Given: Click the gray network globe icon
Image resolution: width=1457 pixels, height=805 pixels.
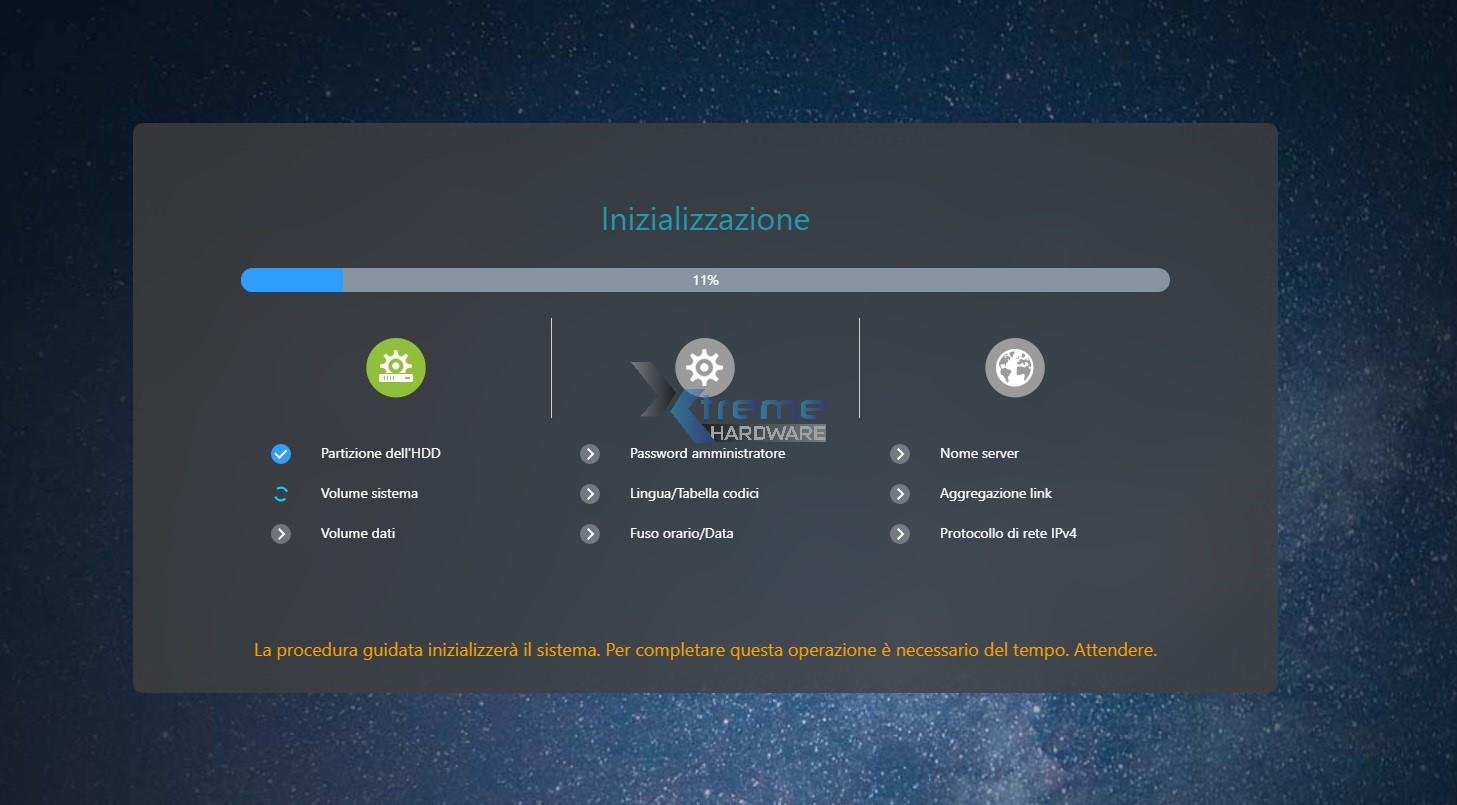Looking at the screenshot, I should coord(1014,367).
